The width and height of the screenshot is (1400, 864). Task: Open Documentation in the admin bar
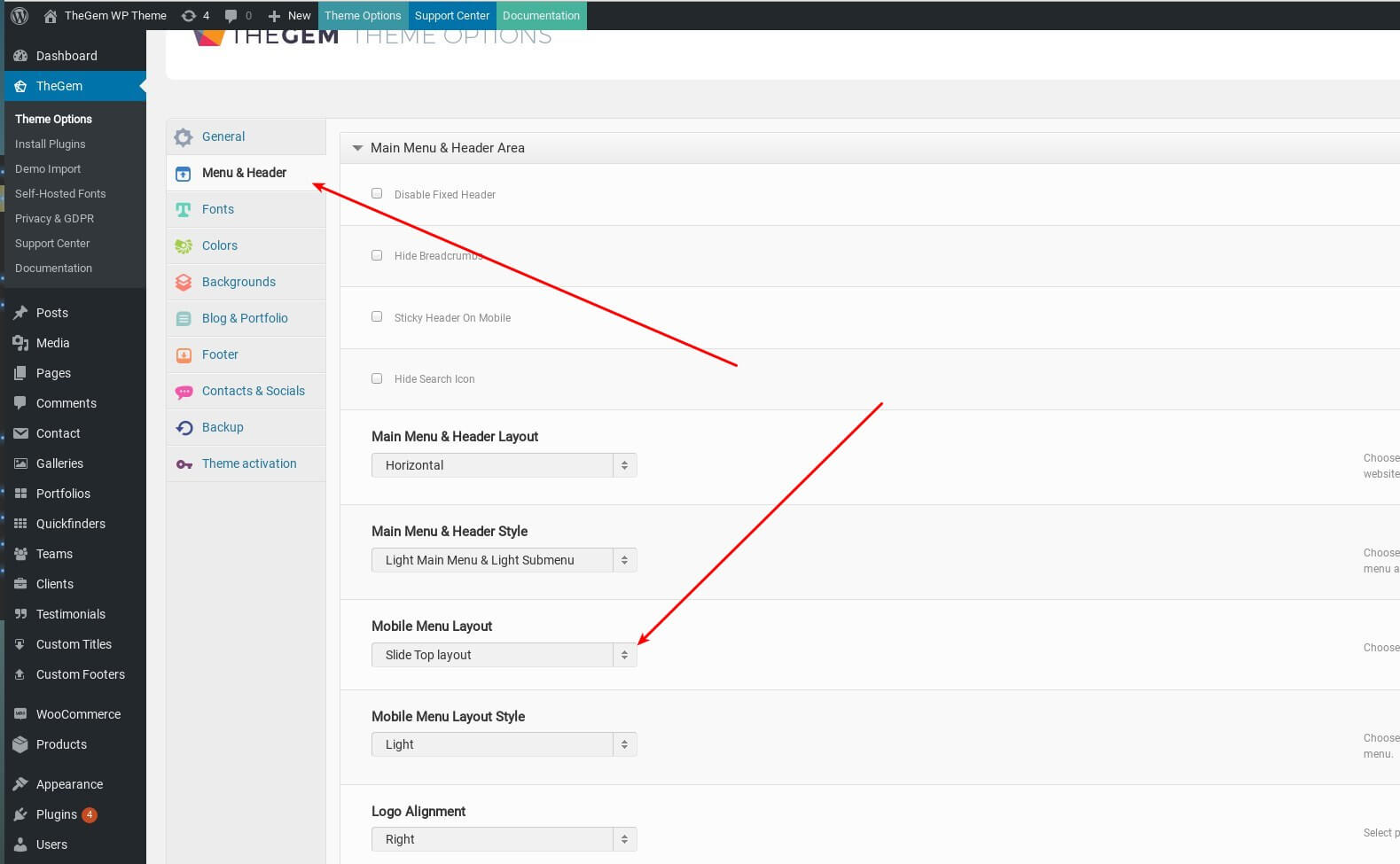[541, 15]
